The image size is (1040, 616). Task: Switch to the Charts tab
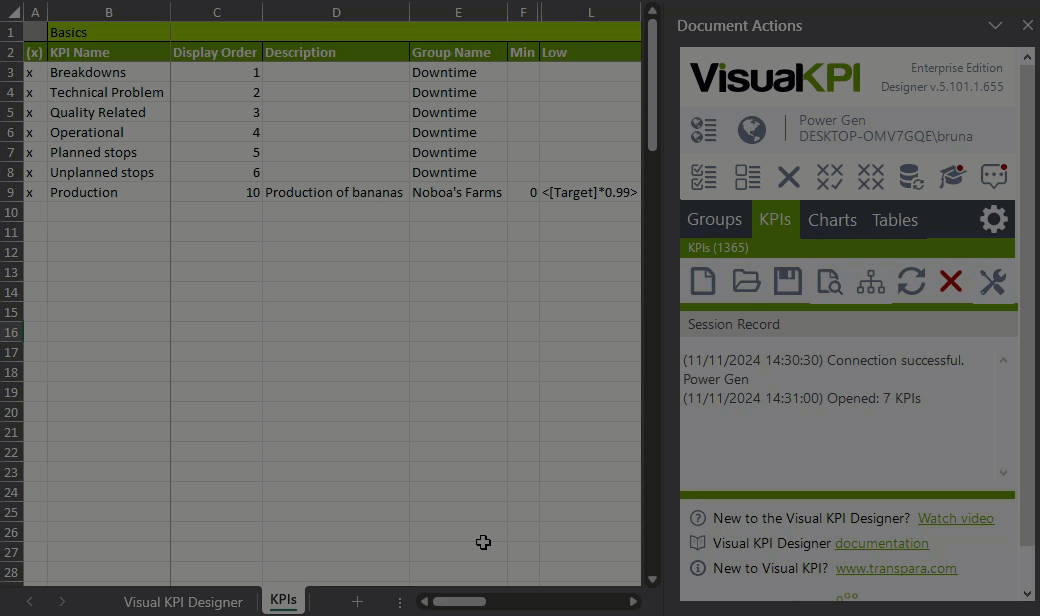click(832, 220)
